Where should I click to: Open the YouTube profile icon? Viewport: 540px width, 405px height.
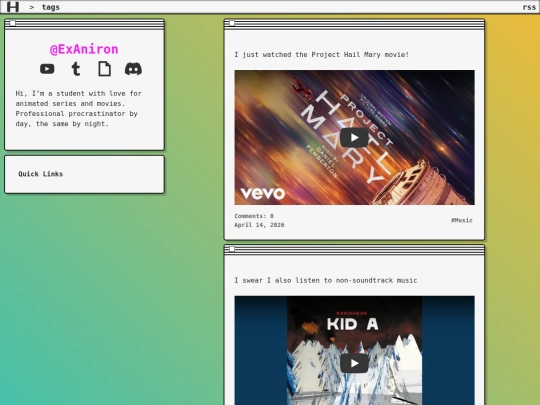point(47,69)
